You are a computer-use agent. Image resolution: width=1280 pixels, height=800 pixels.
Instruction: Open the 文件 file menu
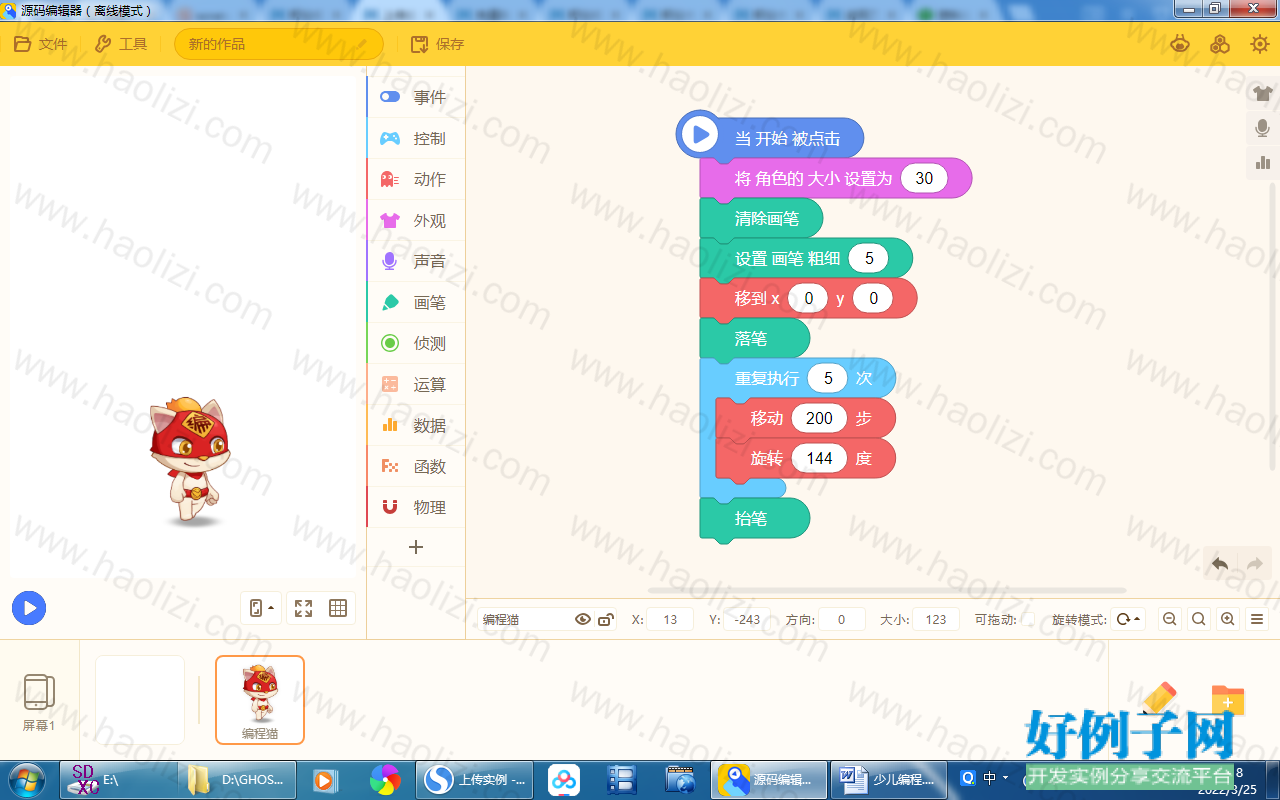(41, 44)
